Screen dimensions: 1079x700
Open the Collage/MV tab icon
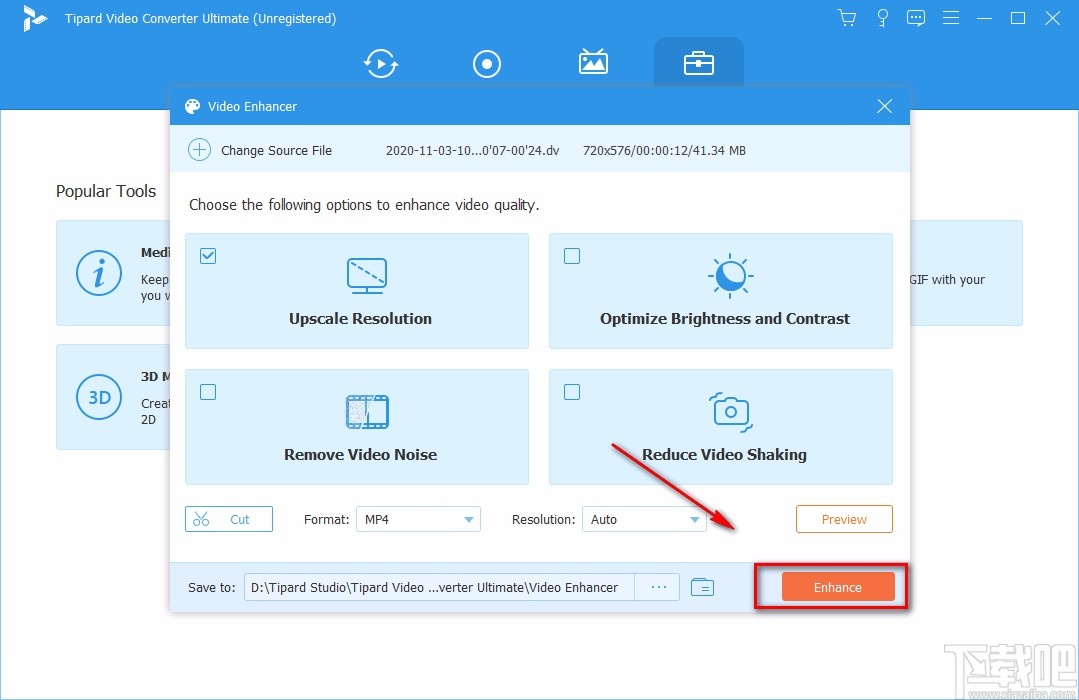593,63
